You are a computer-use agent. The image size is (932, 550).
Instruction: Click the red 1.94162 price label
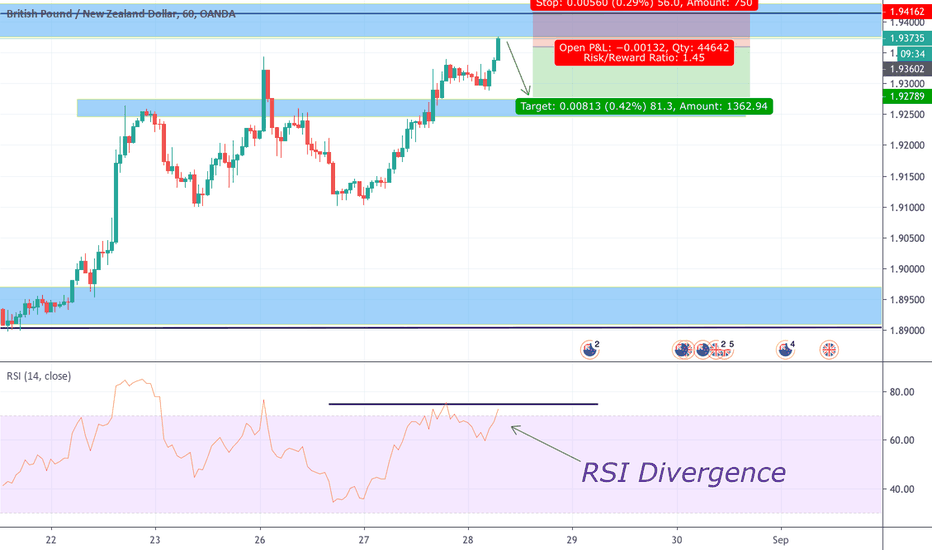(x=907, y=11)
